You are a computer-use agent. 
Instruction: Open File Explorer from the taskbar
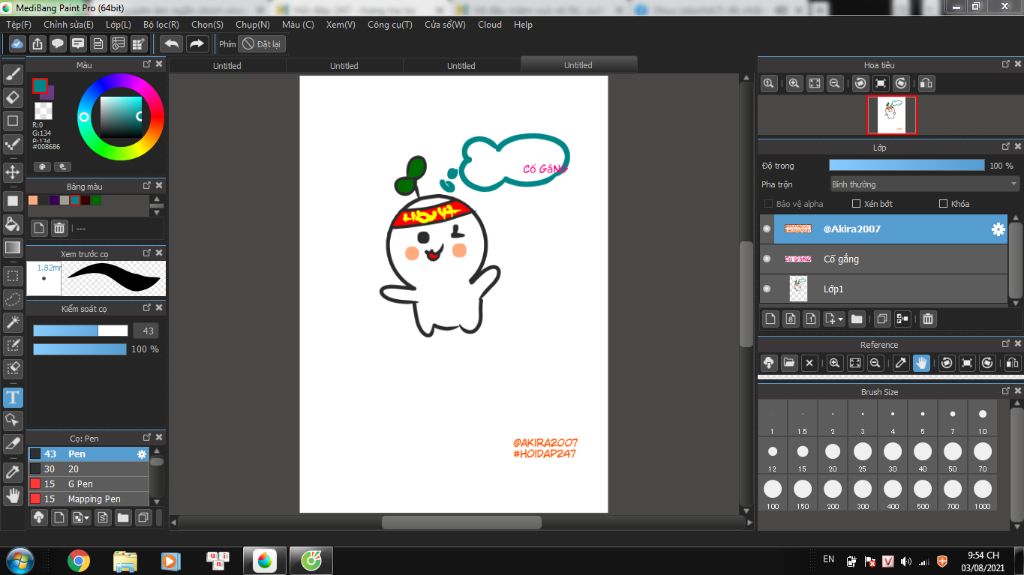pyautogui.click(x=125, y=561)
